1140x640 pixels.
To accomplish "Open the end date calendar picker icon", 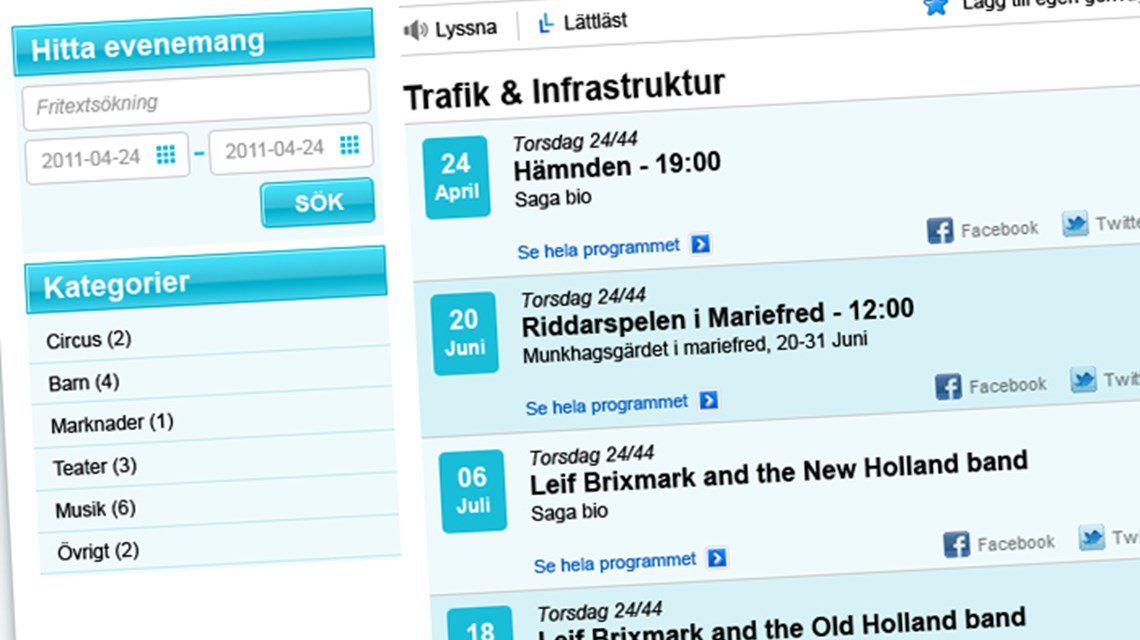I will pyautogui.click(x=349, y=145).
